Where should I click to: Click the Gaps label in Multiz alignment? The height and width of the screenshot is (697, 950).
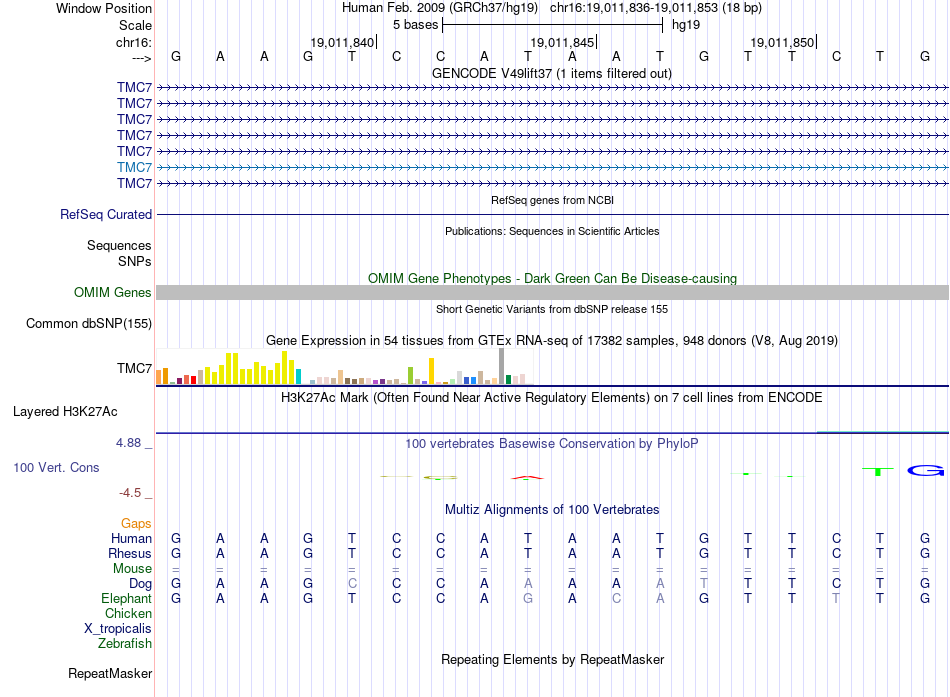click(136, 523)
